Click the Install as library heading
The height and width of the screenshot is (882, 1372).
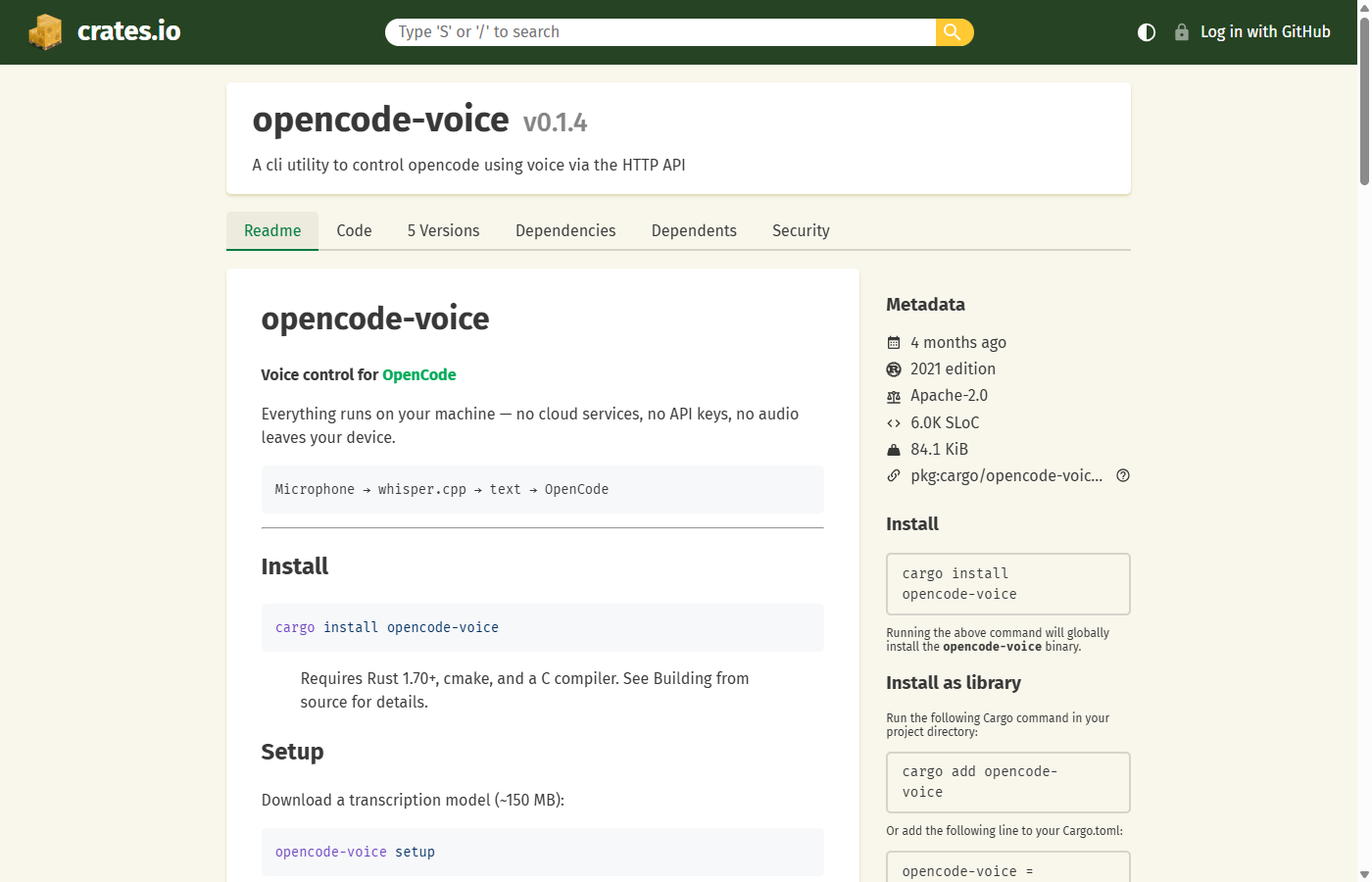tap(954, 683)
